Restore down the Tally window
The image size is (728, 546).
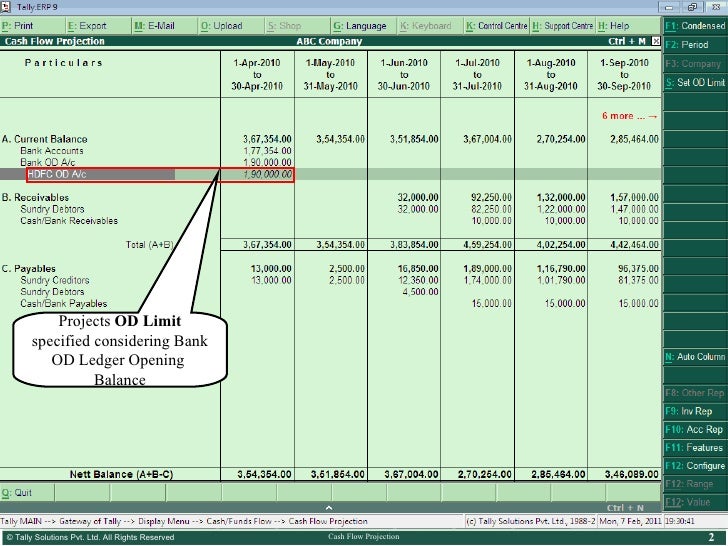click(692, 7)
